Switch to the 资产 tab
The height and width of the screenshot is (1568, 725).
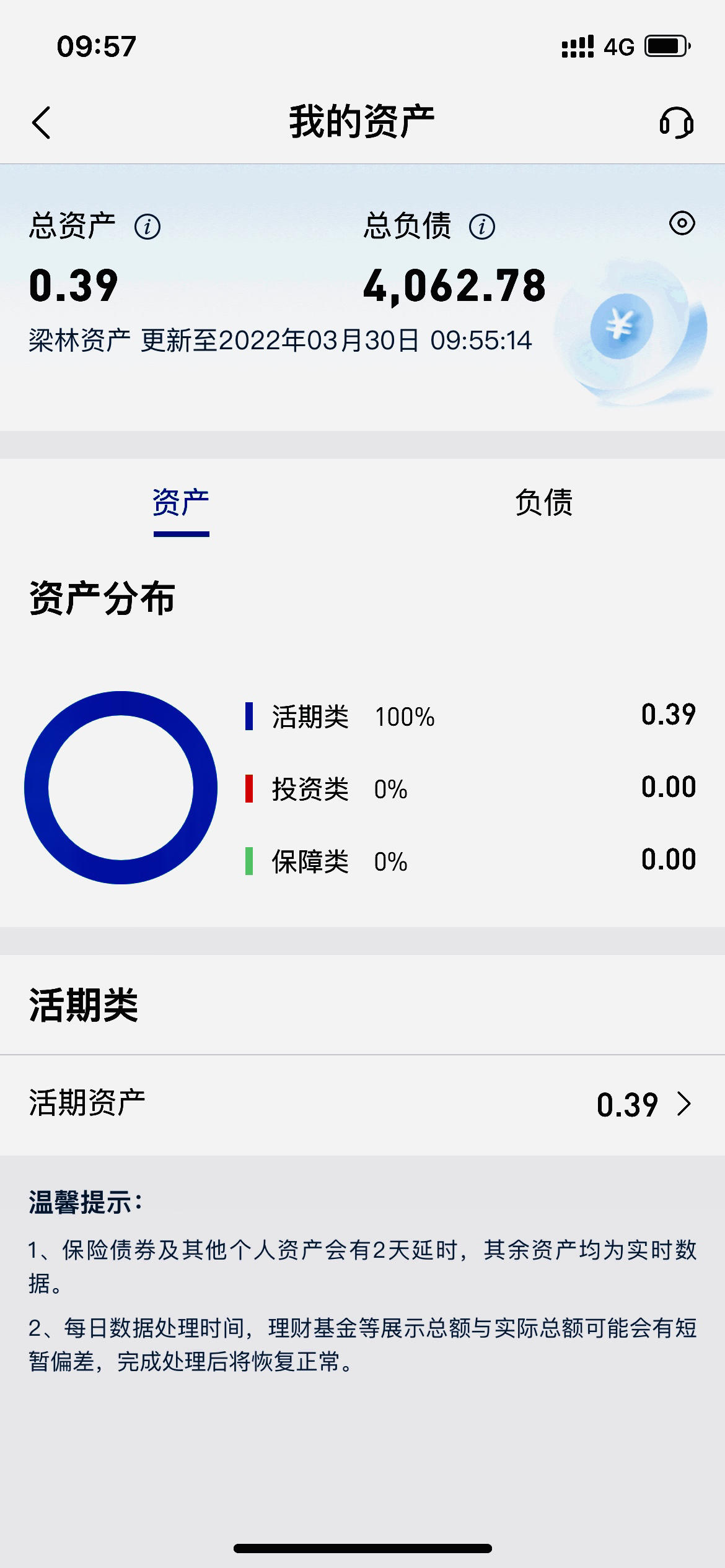[181, 502]
